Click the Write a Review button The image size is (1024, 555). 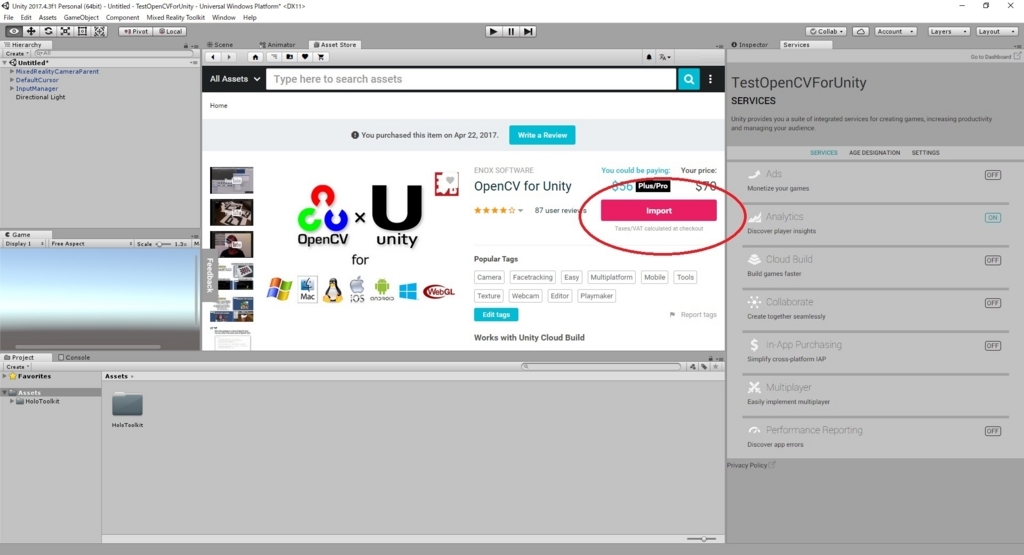[x=542, y=135]
